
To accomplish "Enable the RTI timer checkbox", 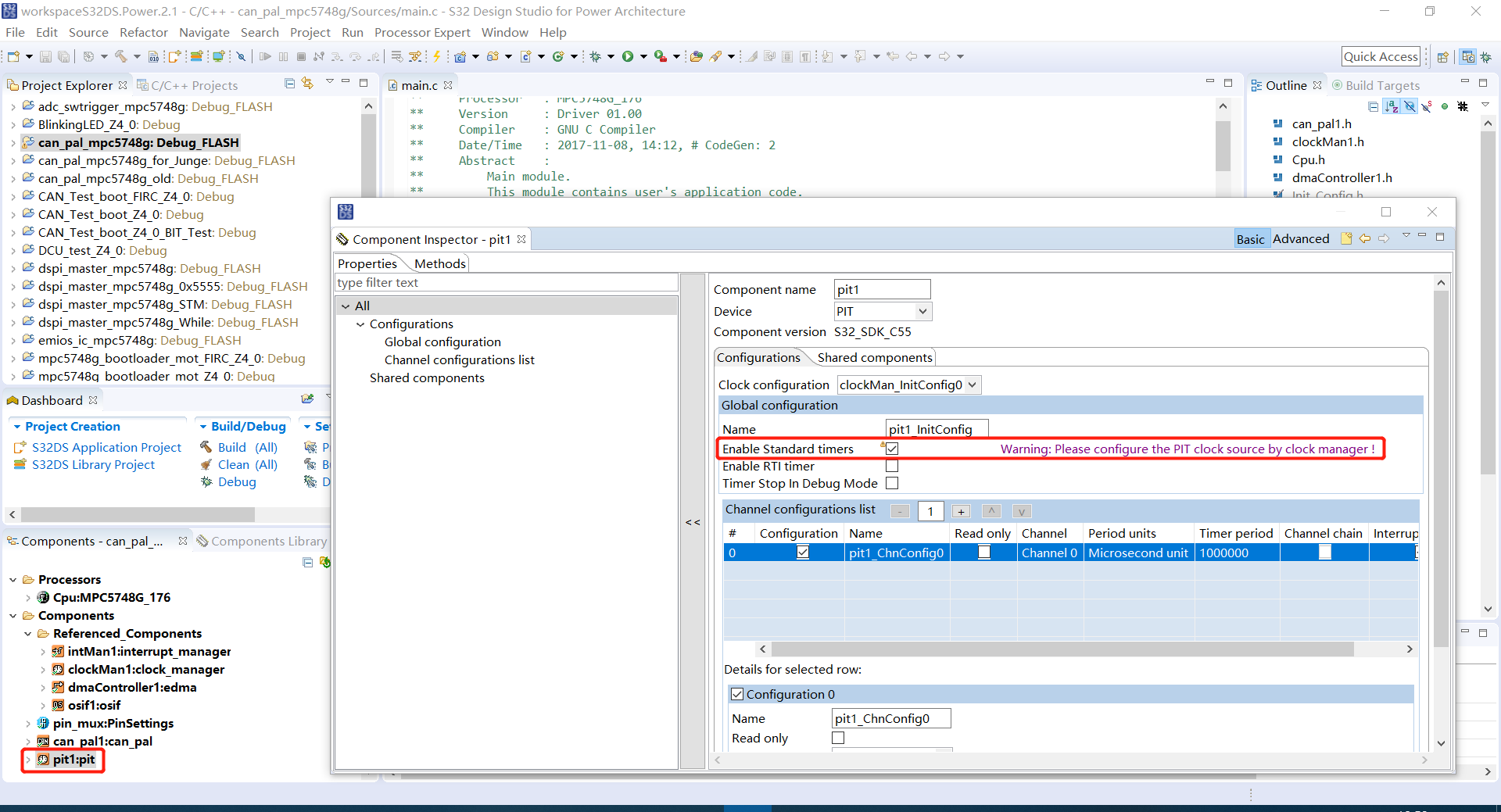I will [892, 466].
